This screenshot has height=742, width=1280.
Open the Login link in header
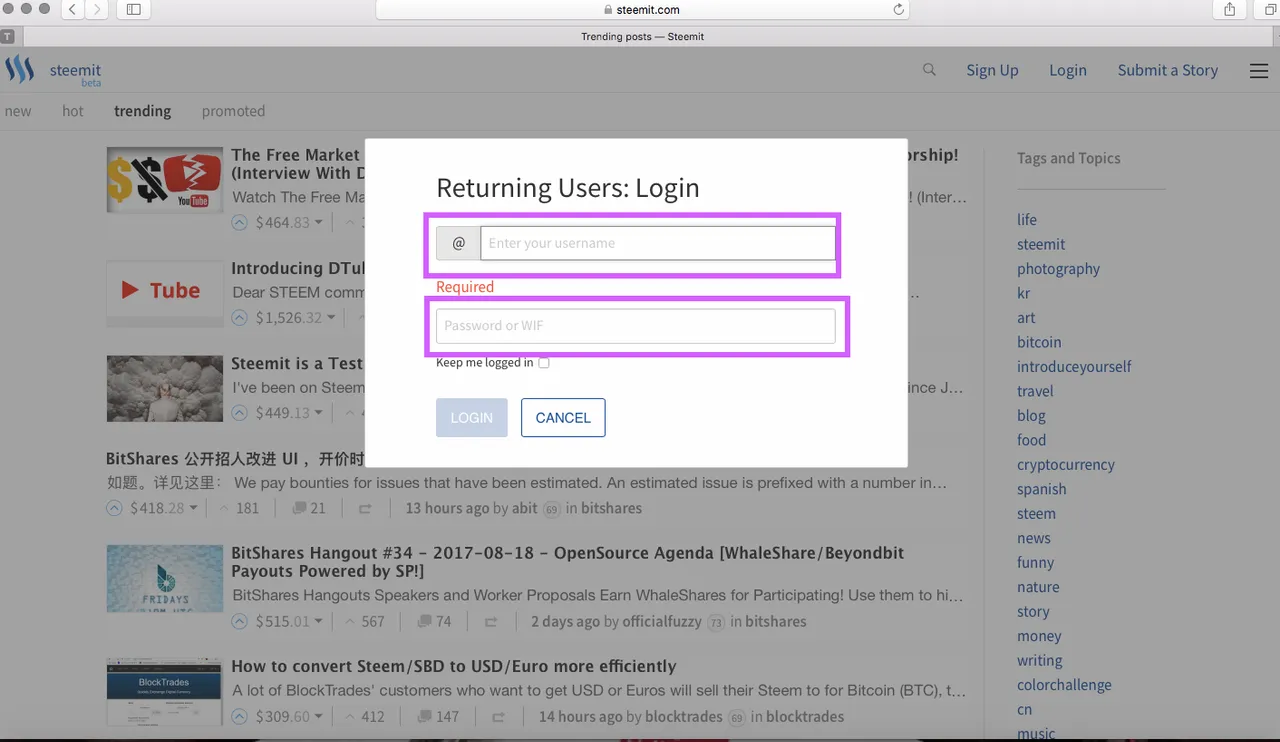click(1068, 70)
